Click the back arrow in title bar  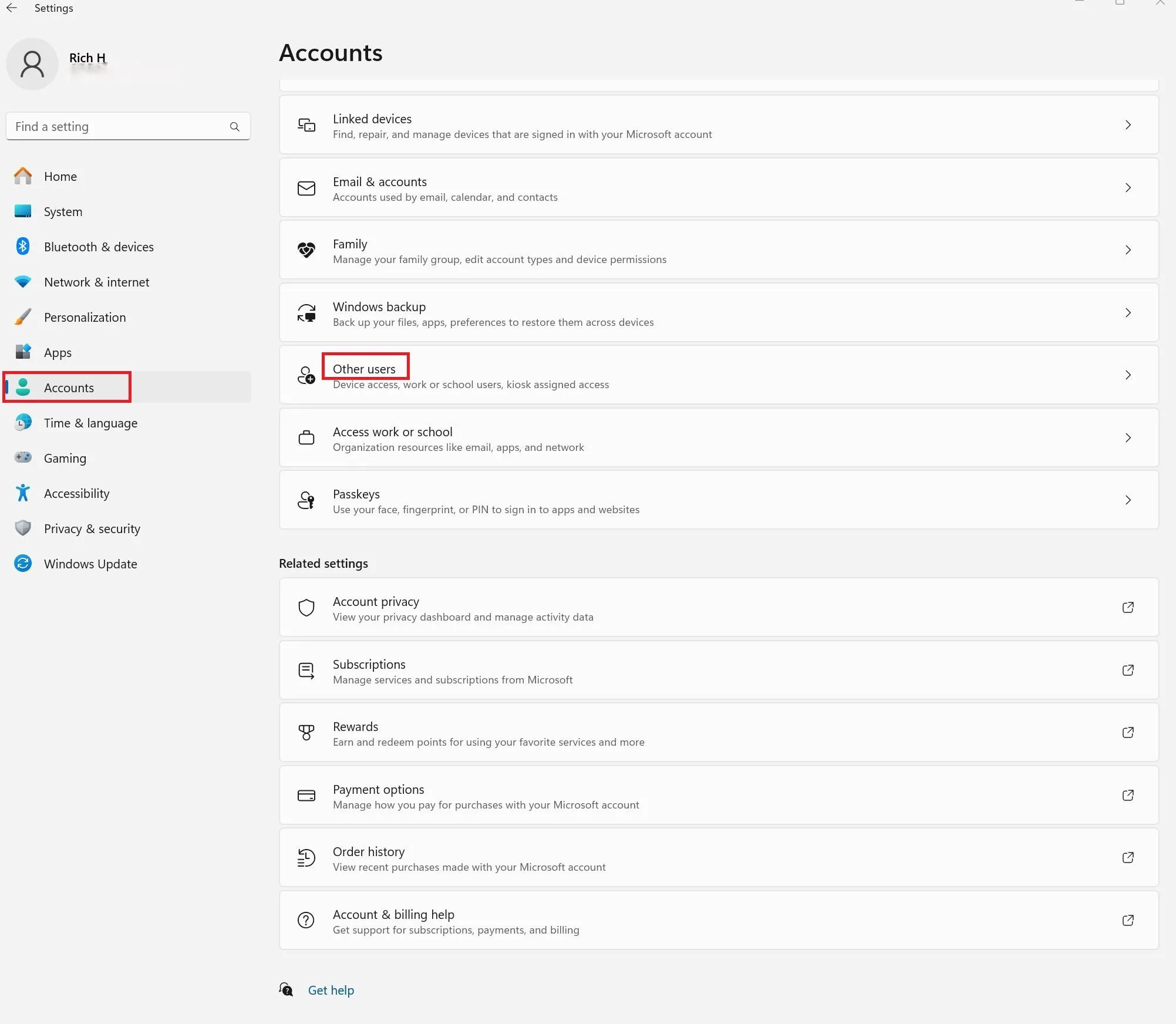point(12,8)
